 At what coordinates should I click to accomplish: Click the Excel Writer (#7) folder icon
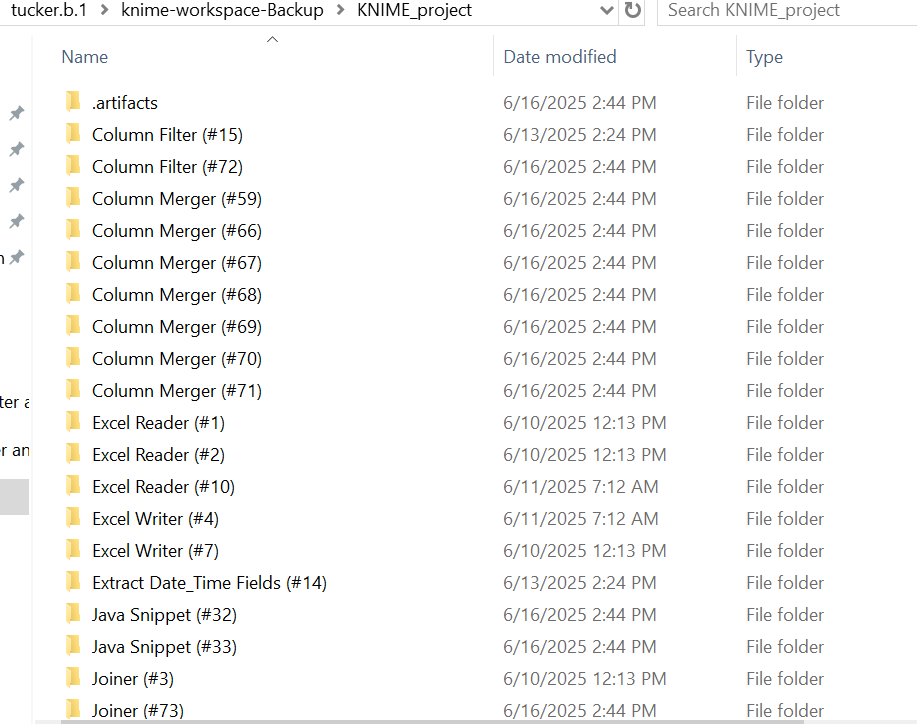73,550
